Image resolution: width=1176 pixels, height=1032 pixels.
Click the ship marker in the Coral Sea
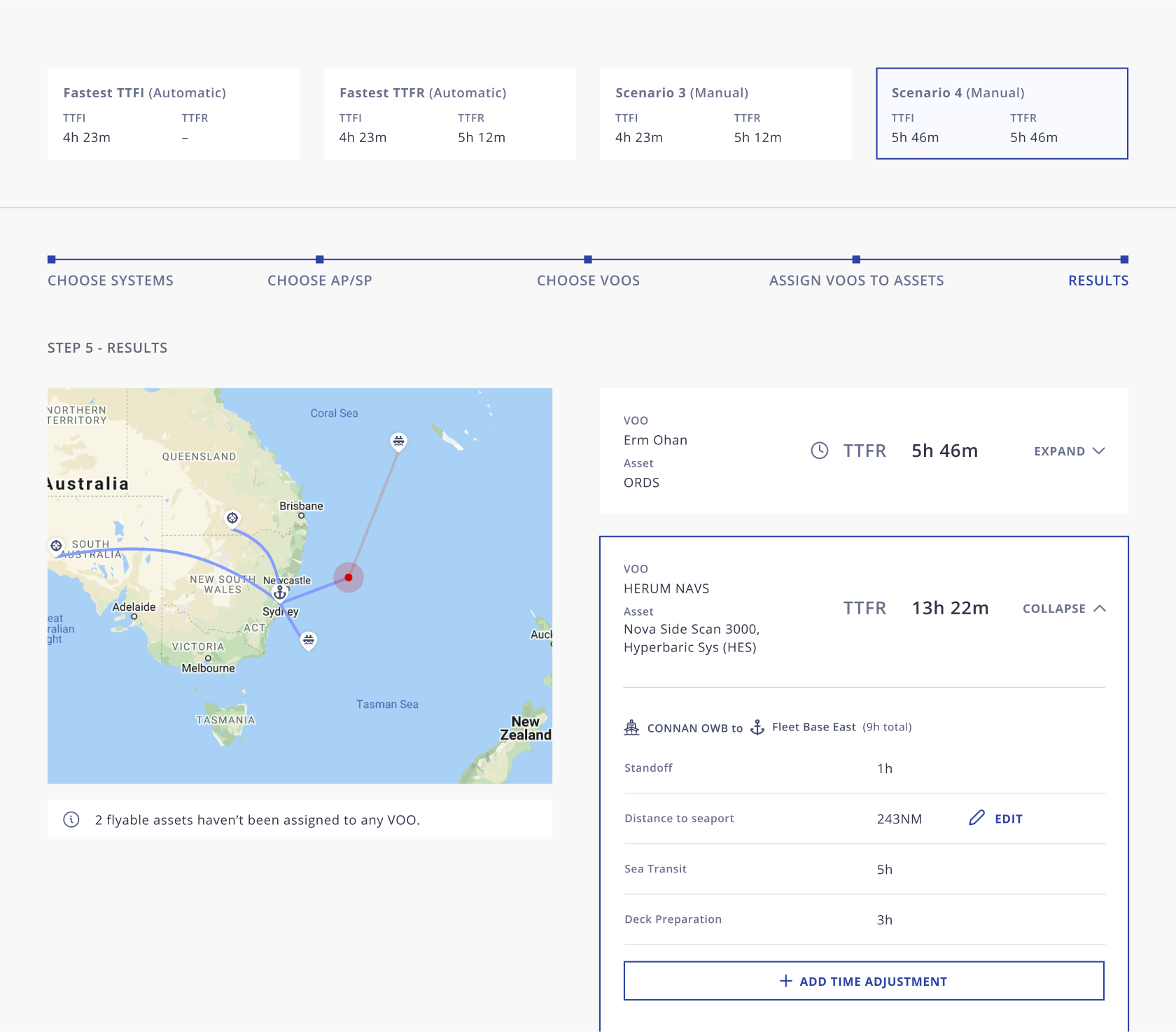pos(398,441)
